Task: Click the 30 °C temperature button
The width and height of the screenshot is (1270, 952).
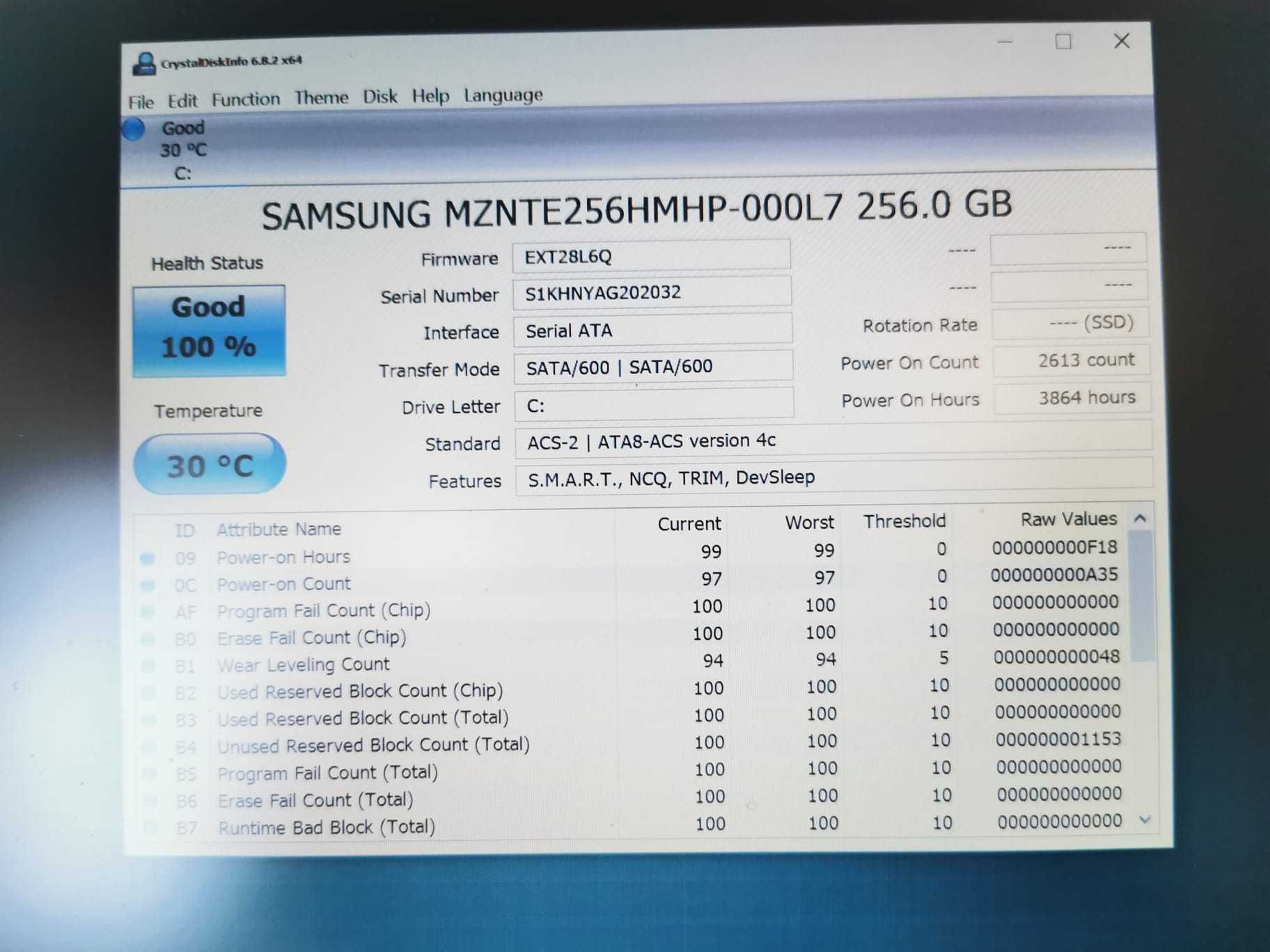Action: [x=210, y=464]
